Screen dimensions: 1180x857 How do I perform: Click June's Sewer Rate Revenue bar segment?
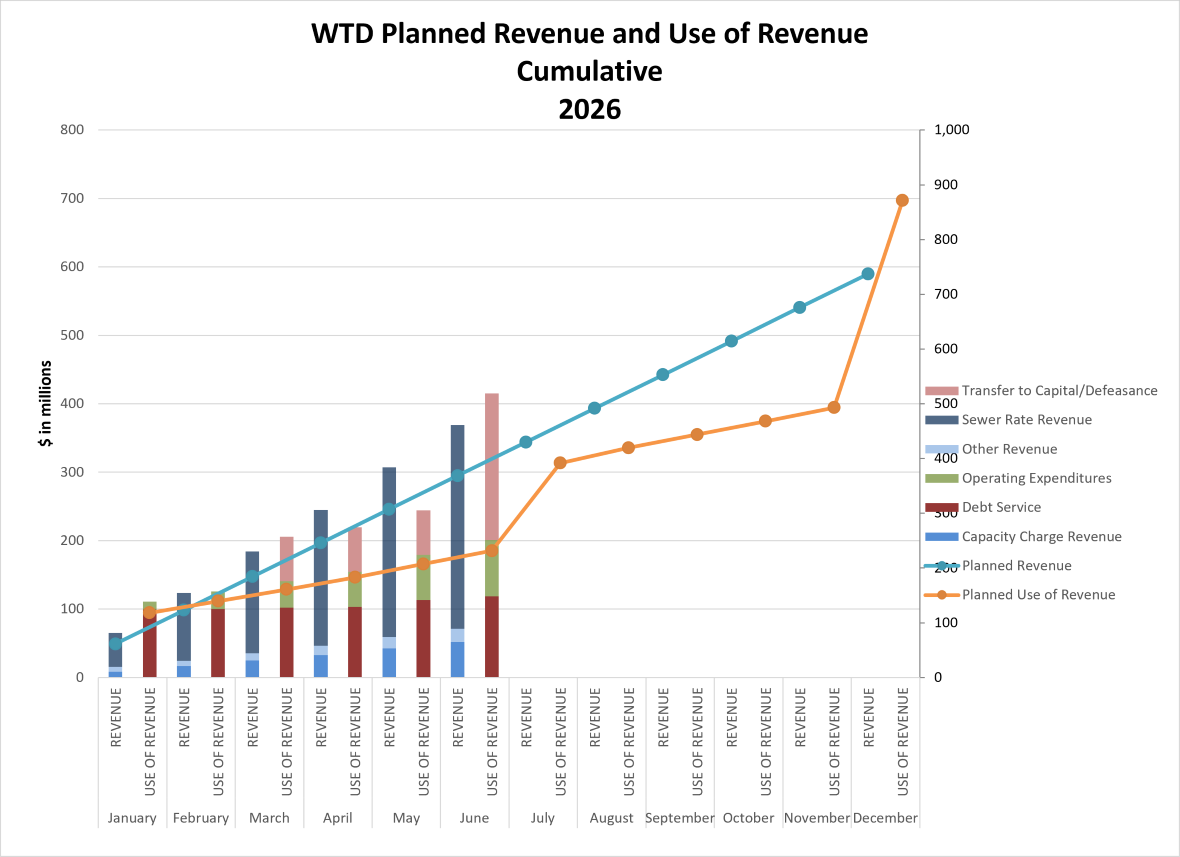[458, 527]
